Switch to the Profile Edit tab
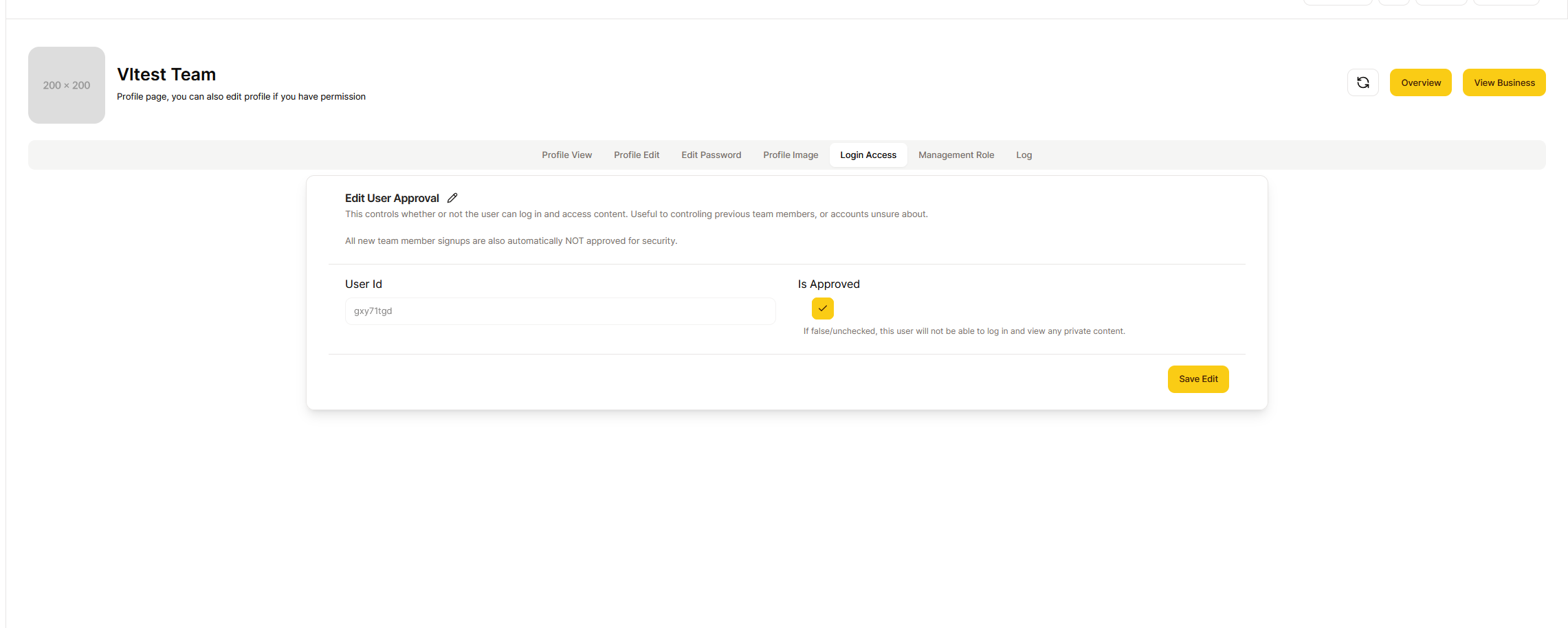1568x628 pixels. (x=636, y=155)
